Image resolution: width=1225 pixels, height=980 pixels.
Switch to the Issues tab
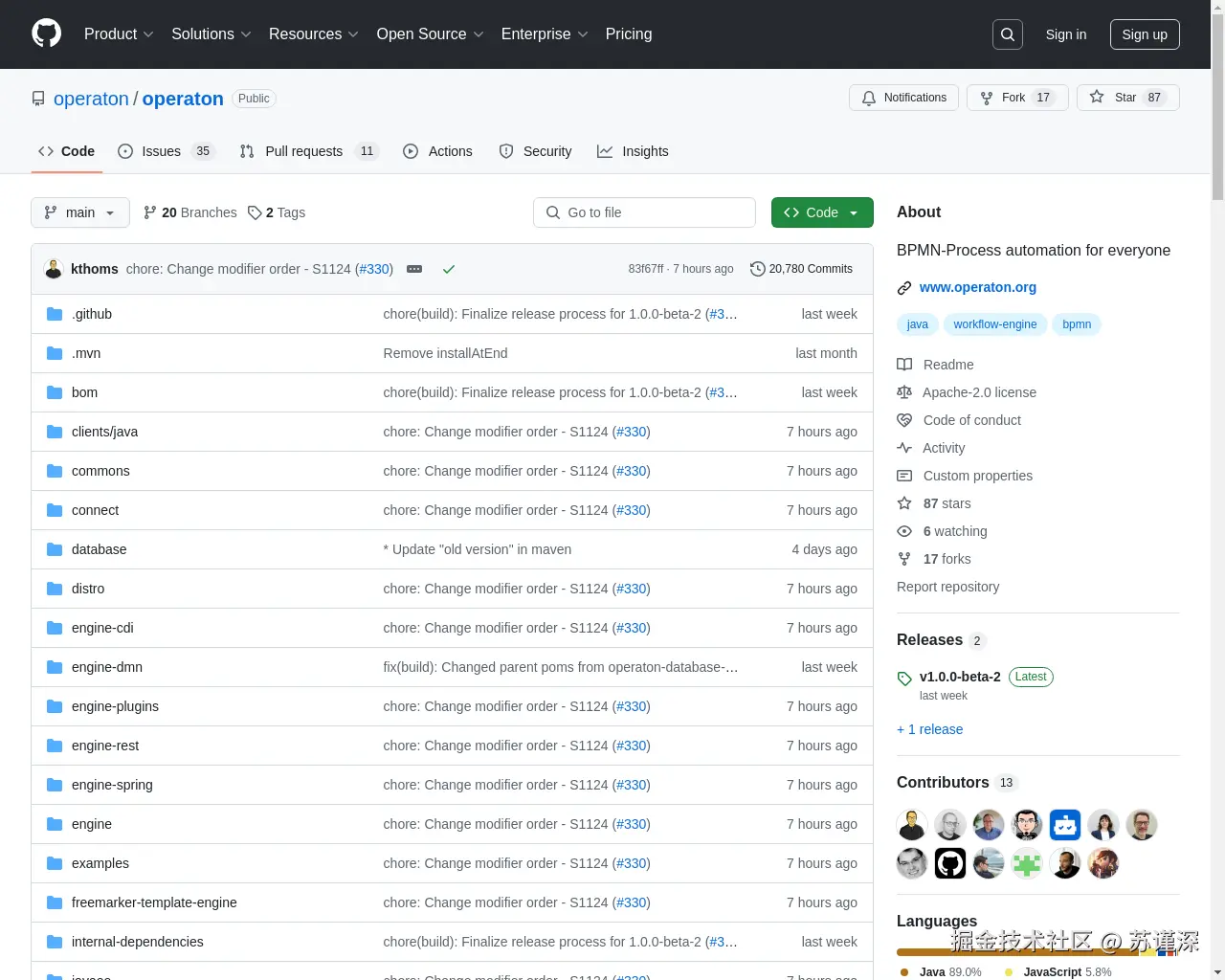tap(167, 151)
